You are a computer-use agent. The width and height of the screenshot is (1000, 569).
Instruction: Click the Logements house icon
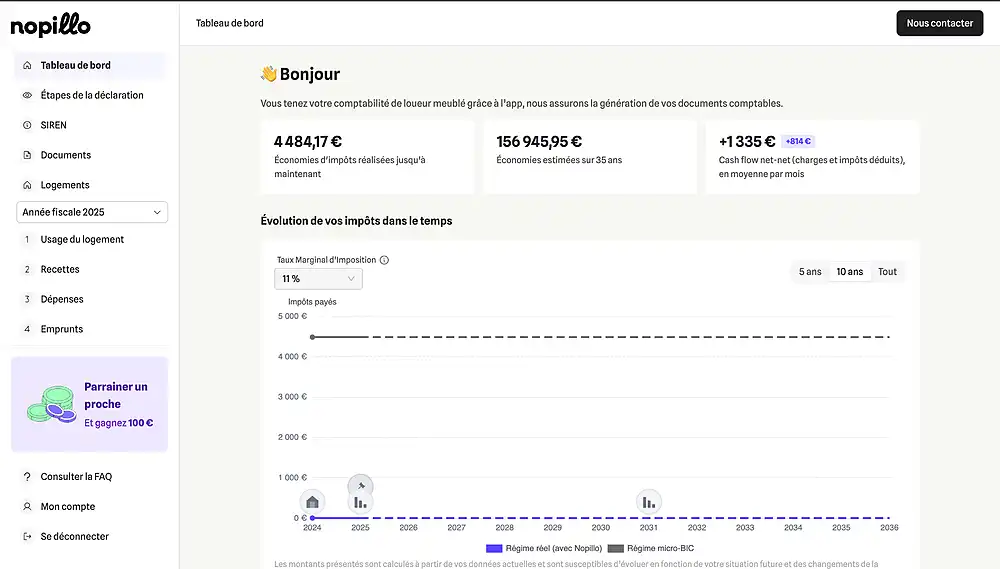tap(27, 185)
